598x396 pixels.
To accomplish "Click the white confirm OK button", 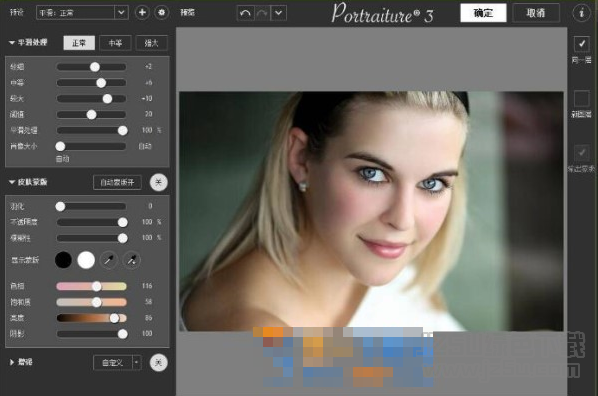I will coord(483,13).
